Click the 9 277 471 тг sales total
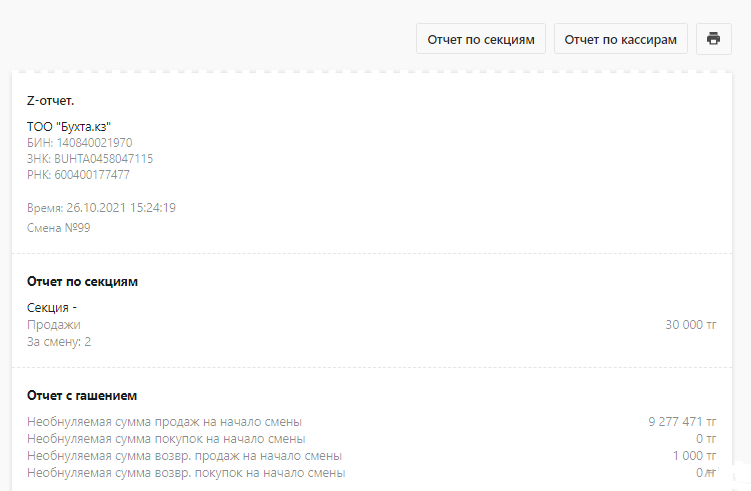The width and height of the screenshot is (751, 491). 682,422
